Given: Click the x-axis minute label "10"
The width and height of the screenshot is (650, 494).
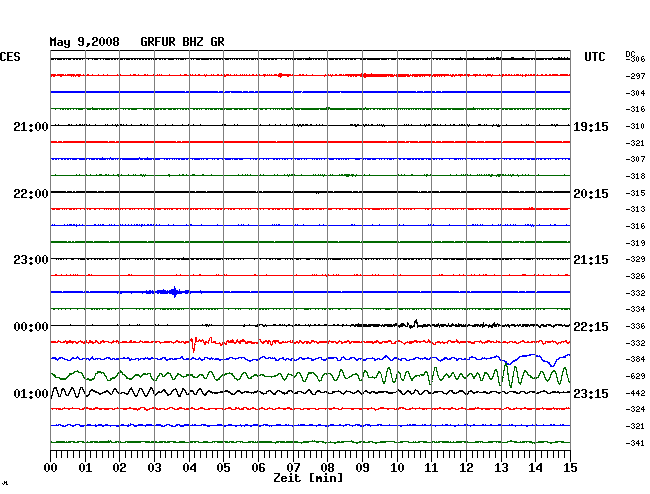Looking at the screenshot, I should pyautogui.click(x=397, y=468).
